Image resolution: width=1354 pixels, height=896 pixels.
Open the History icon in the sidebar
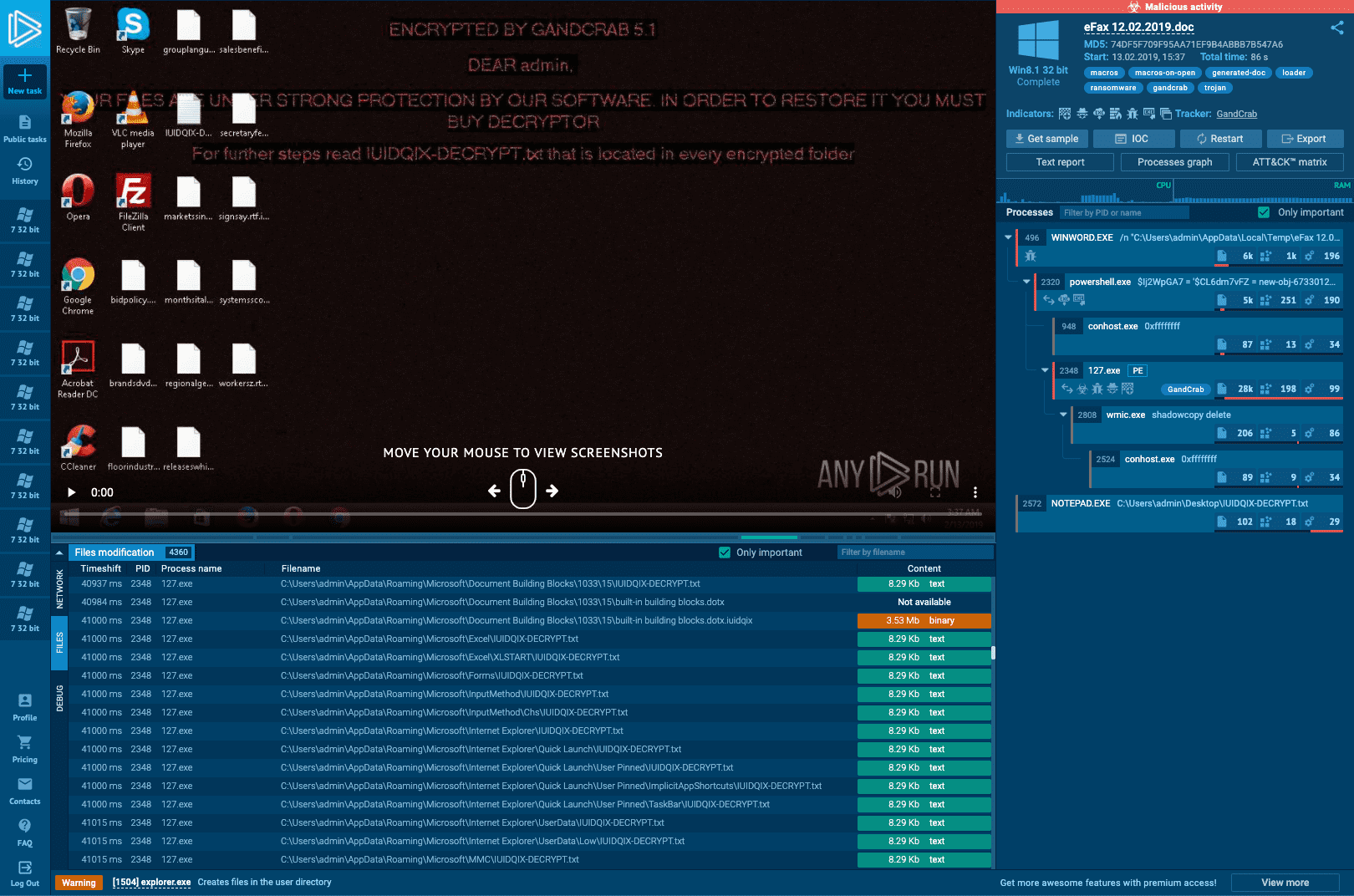pyautogui.click(x=25, y=165)
